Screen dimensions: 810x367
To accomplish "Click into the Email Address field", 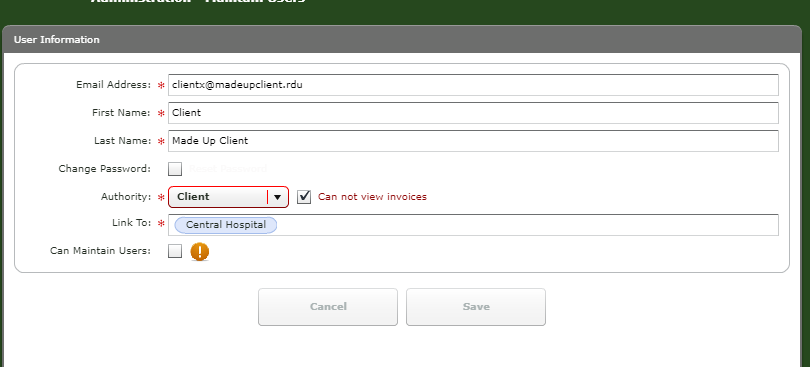I will click(x=473, y=85).
